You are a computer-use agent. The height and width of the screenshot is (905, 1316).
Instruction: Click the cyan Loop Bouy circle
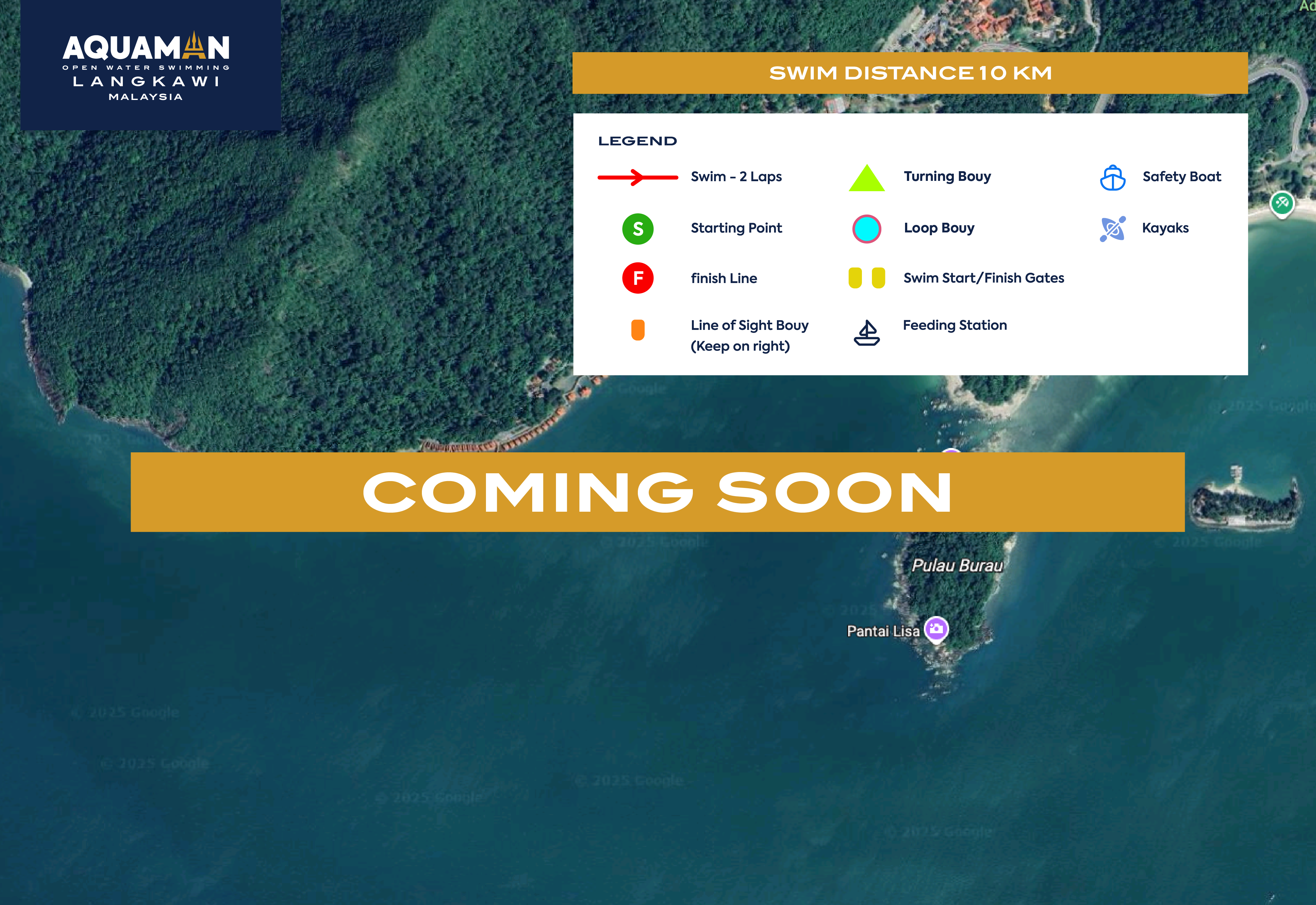[866, 229]
